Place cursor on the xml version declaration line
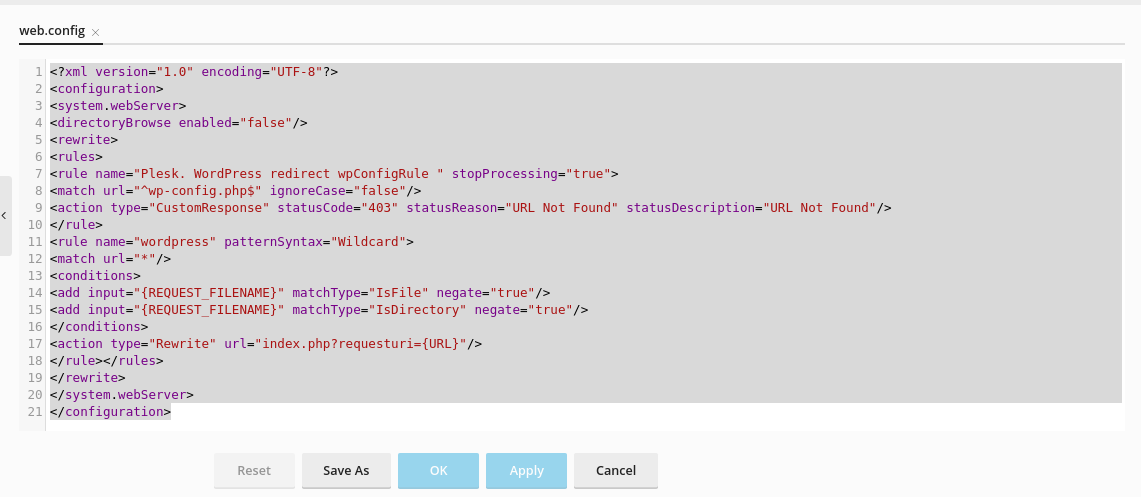Screen dimensions: 1141x497 pyautogui.click(x=194, y=72)
